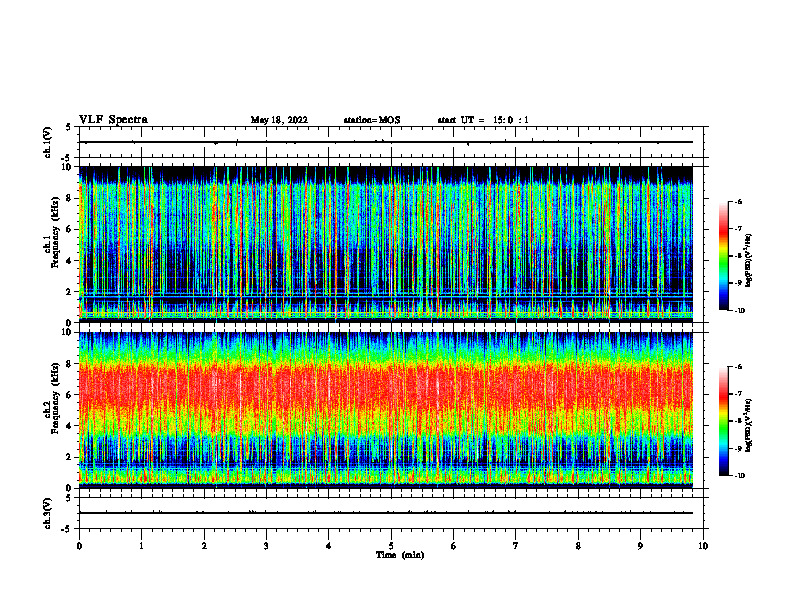Click the '-6' label on ch.1 color bar
This screenshot has height=612, width=792.
click(739, 201)
